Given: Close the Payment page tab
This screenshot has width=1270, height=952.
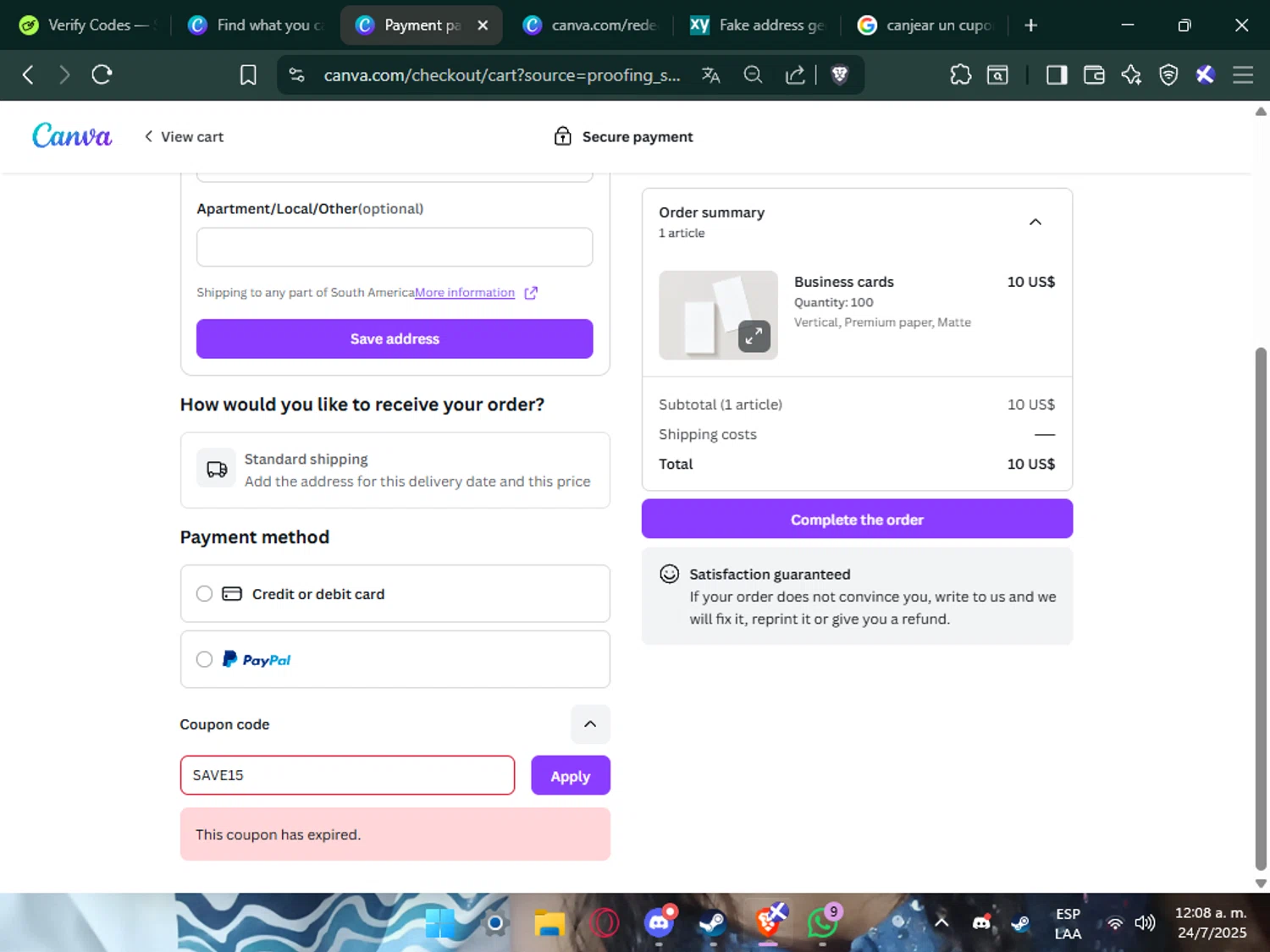Looking at the screenshot, I should pos(483,25).
